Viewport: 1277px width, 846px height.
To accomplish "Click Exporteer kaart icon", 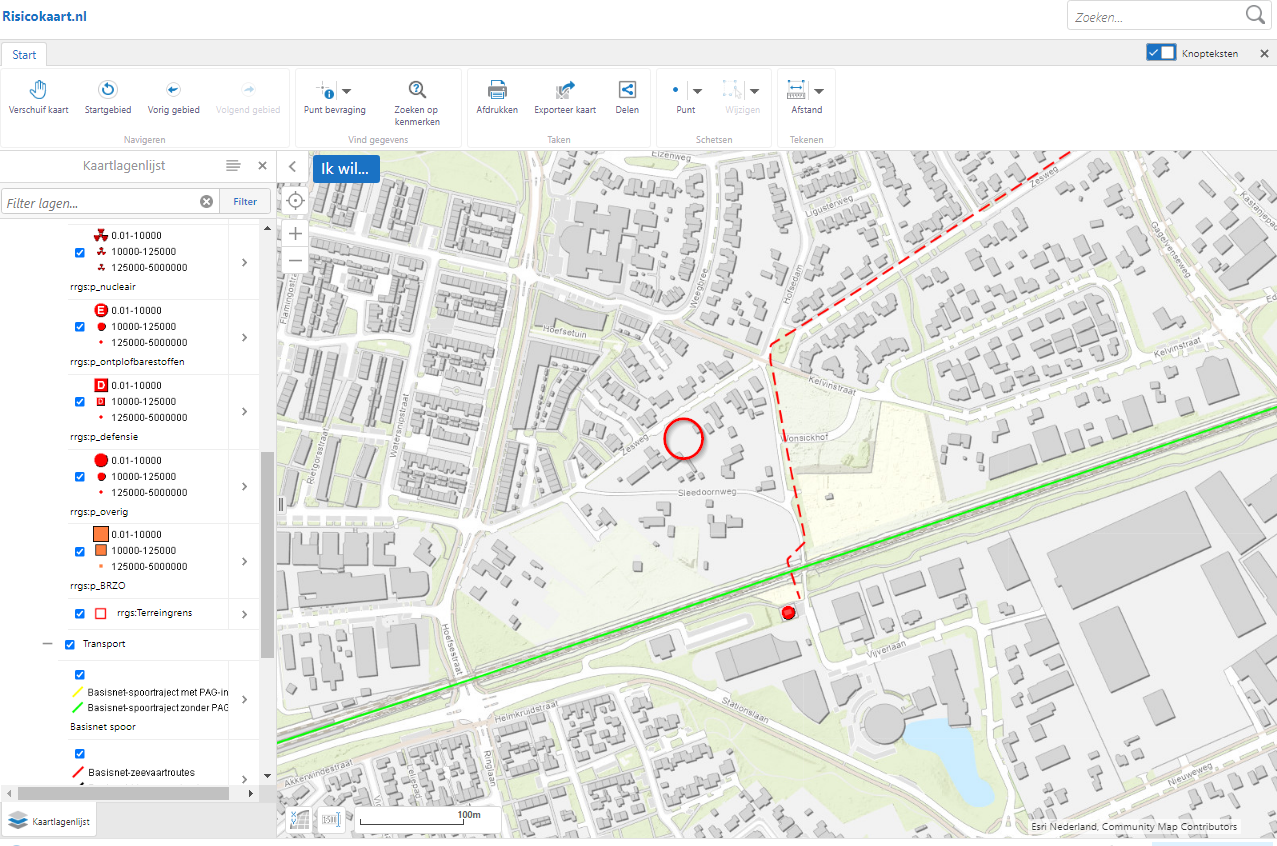I will coord(565,90).
